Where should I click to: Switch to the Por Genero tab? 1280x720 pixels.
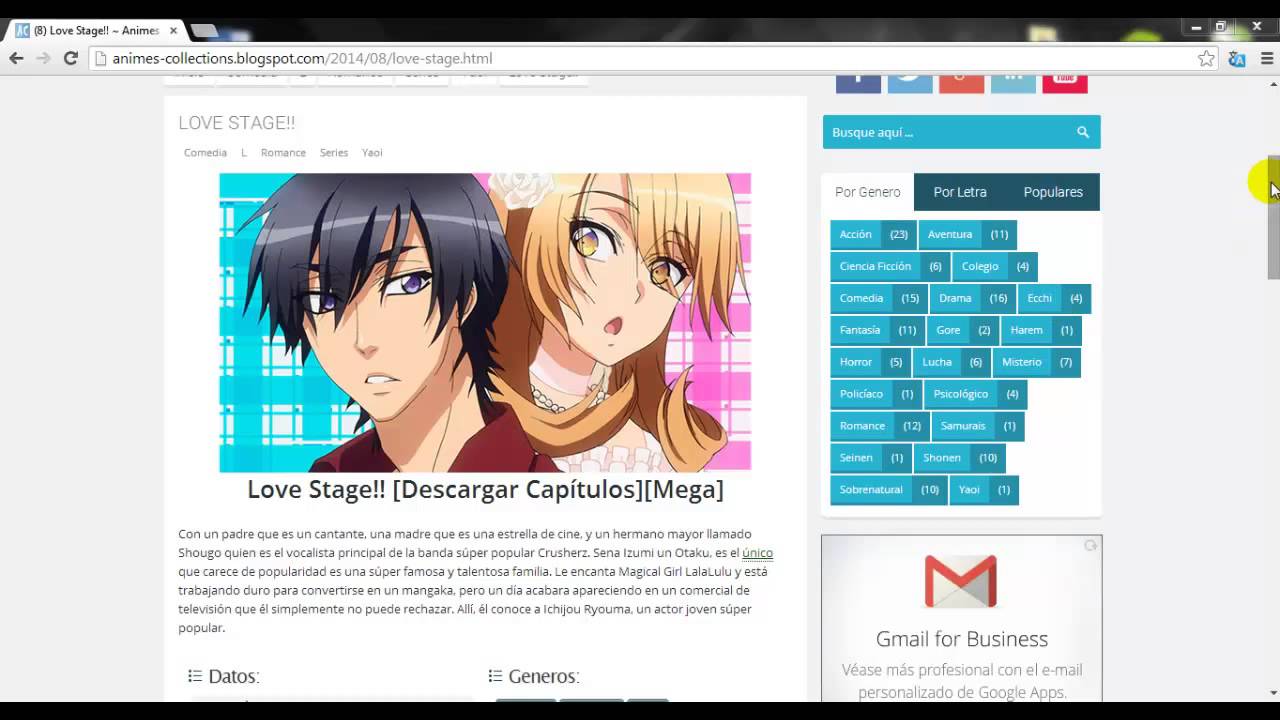[868, 192]
